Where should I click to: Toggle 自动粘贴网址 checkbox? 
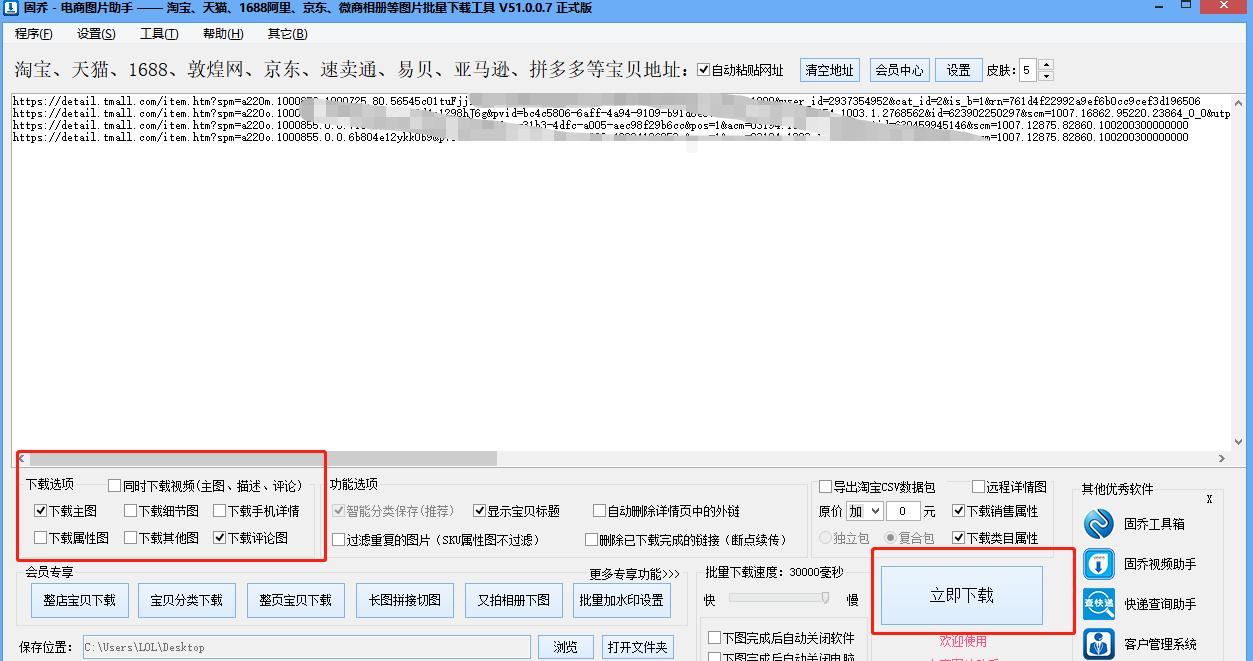coord(704,70)
